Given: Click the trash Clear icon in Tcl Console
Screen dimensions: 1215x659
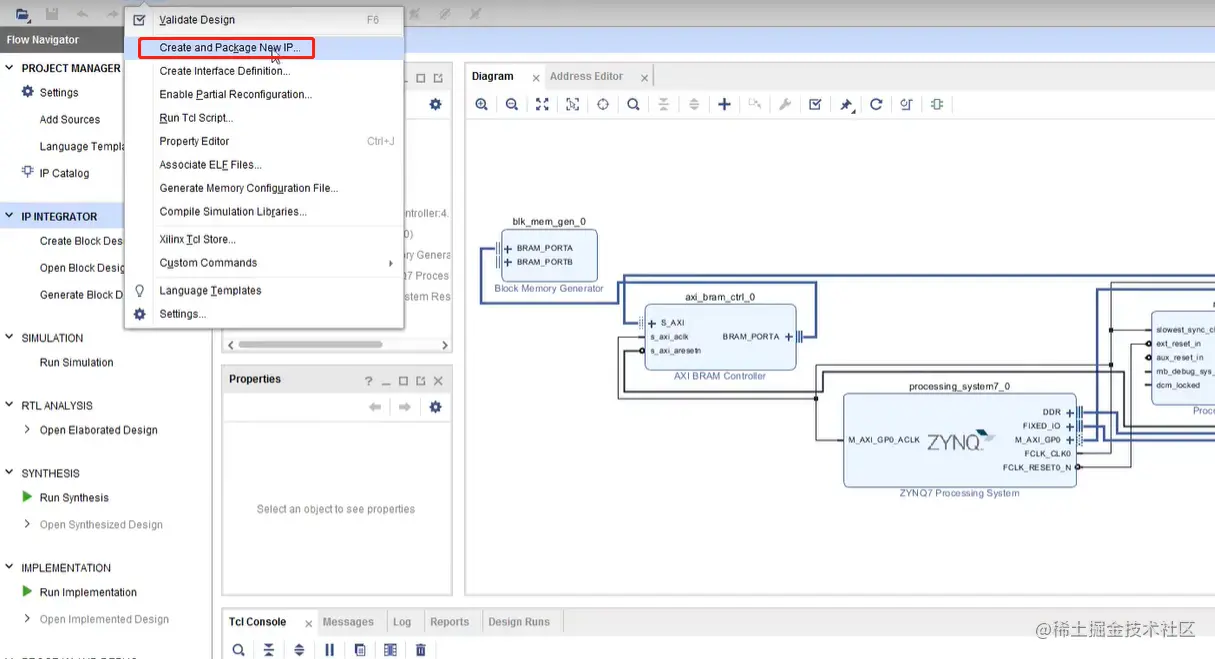Looking at the screenshot, I should [421, 650].
